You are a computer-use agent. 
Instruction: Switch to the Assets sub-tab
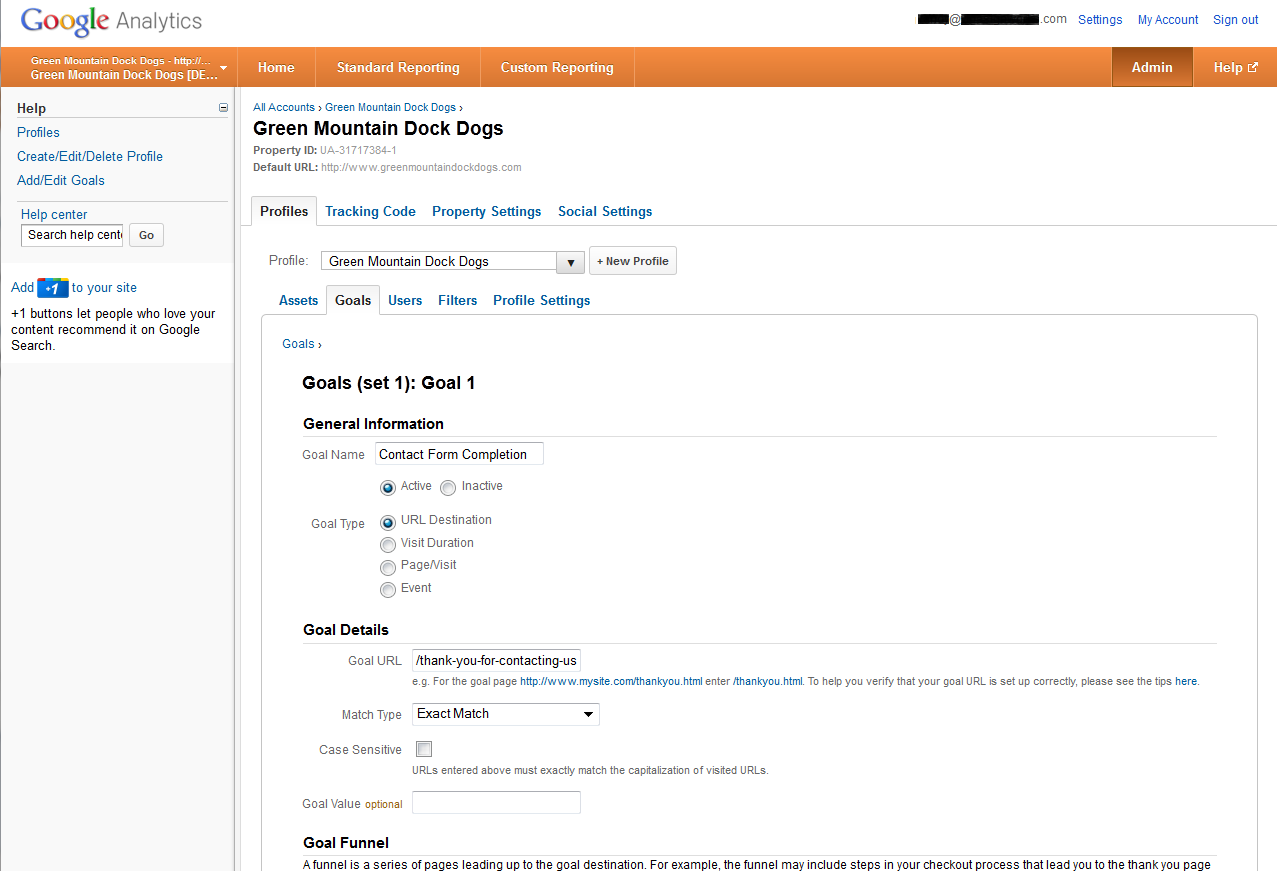(x=298, y=300)
